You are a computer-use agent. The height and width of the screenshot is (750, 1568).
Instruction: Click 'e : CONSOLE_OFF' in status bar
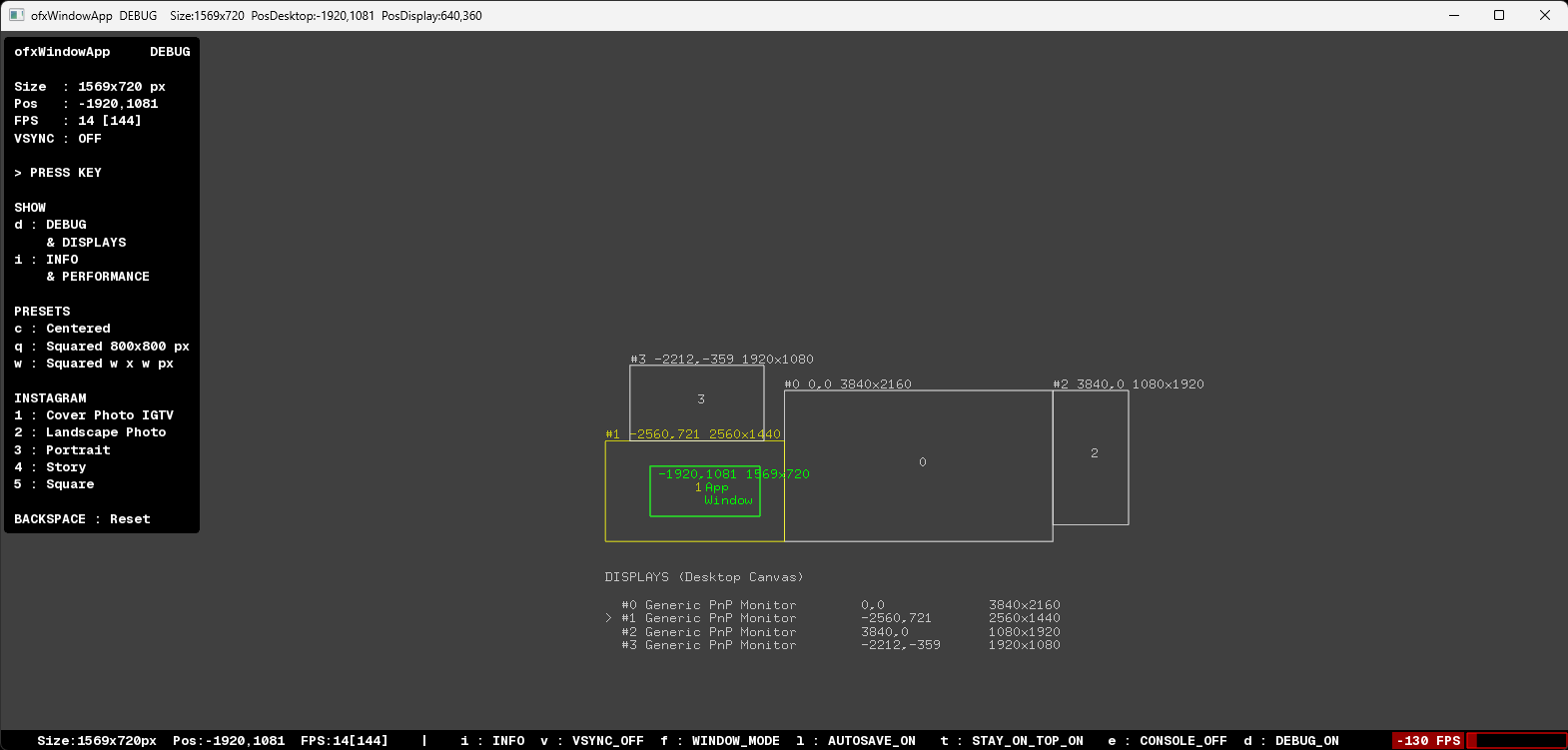pyautogui.click(x=1168, y=741)
